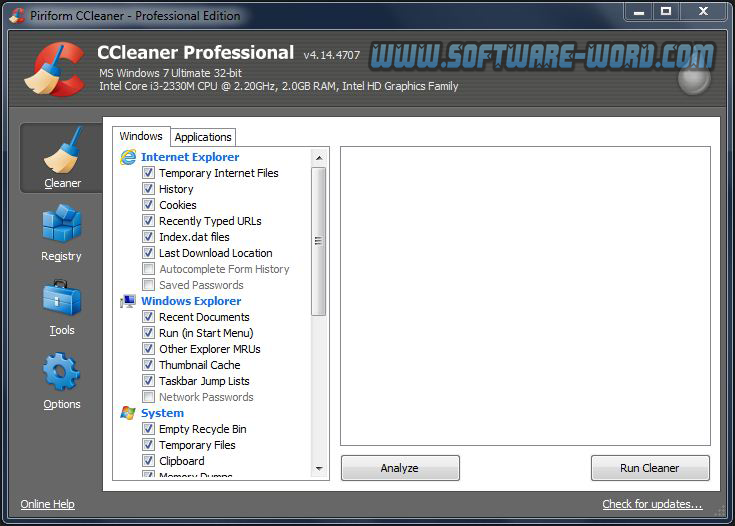Viewport: 735px width, 526px height.
Task: Close the CCleaner window
Action: click(x=703, y=12)
